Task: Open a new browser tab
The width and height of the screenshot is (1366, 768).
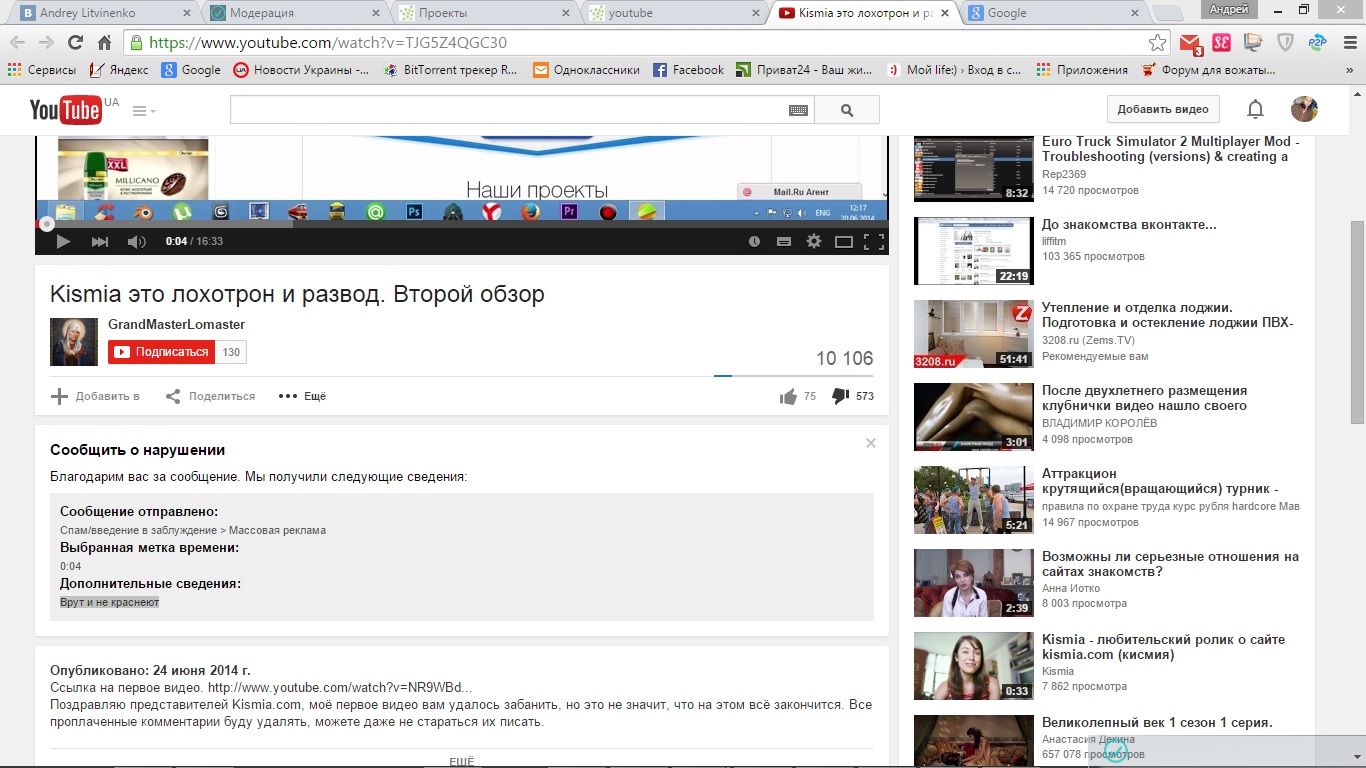Action: click(1166, 13)
